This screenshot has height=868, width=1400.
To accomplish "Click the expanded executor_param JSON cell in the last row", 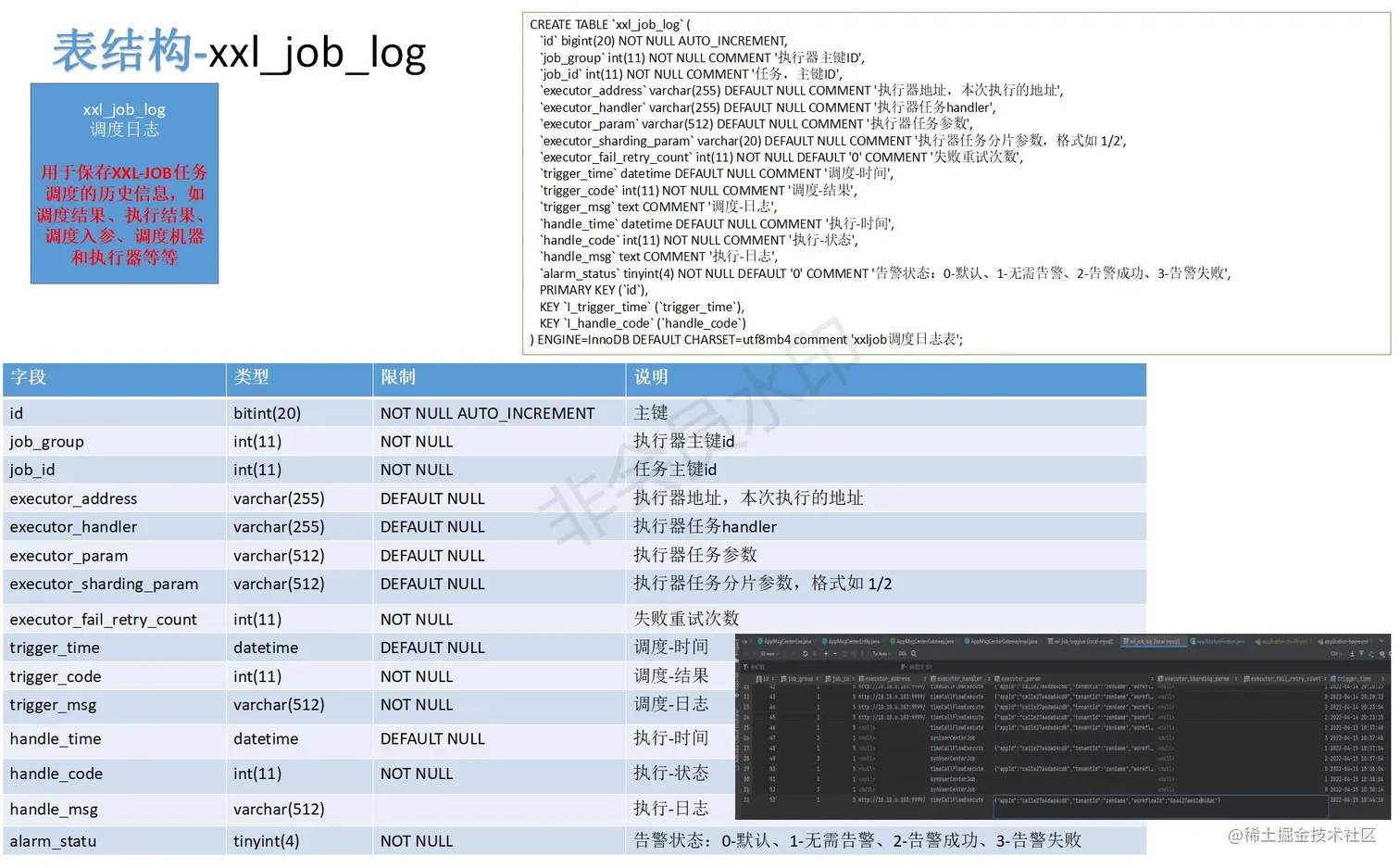I will [1159, 806].
